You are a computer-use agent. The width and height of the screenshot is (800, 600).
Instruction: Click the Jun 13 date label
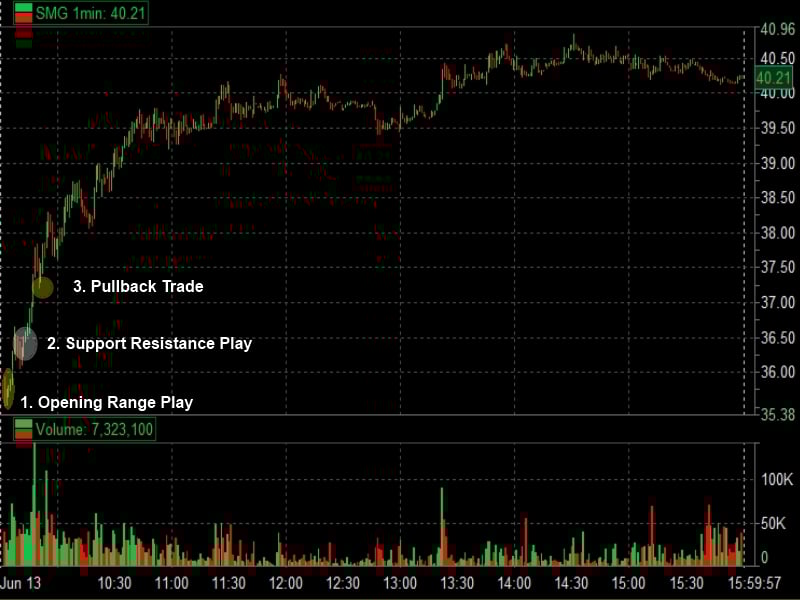20,583
